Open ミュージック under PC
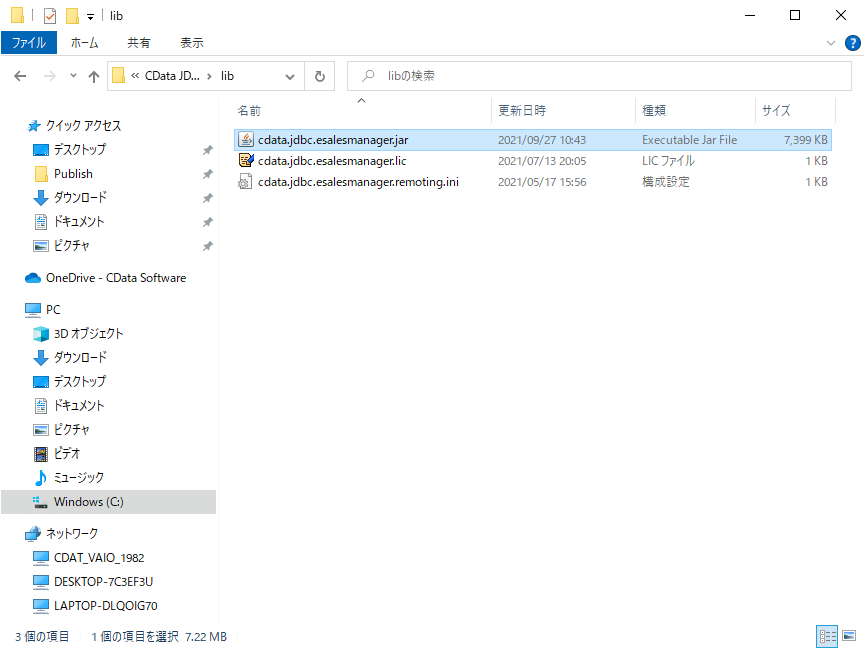 pyautogui.click(x=78, y=478)
